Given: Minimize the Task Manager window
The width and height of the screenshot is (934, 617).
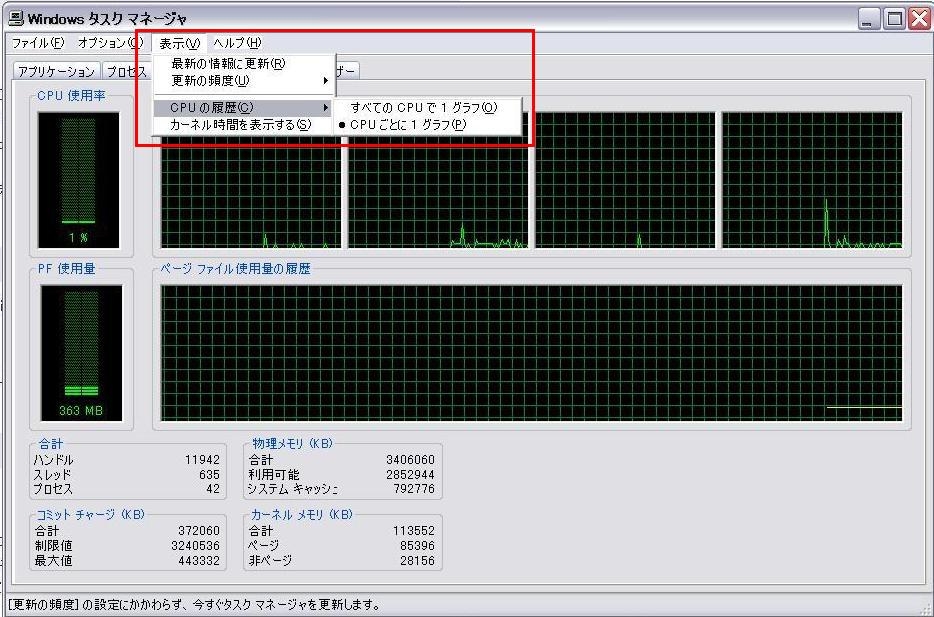Looking at the screenshot, I should 868,19.
